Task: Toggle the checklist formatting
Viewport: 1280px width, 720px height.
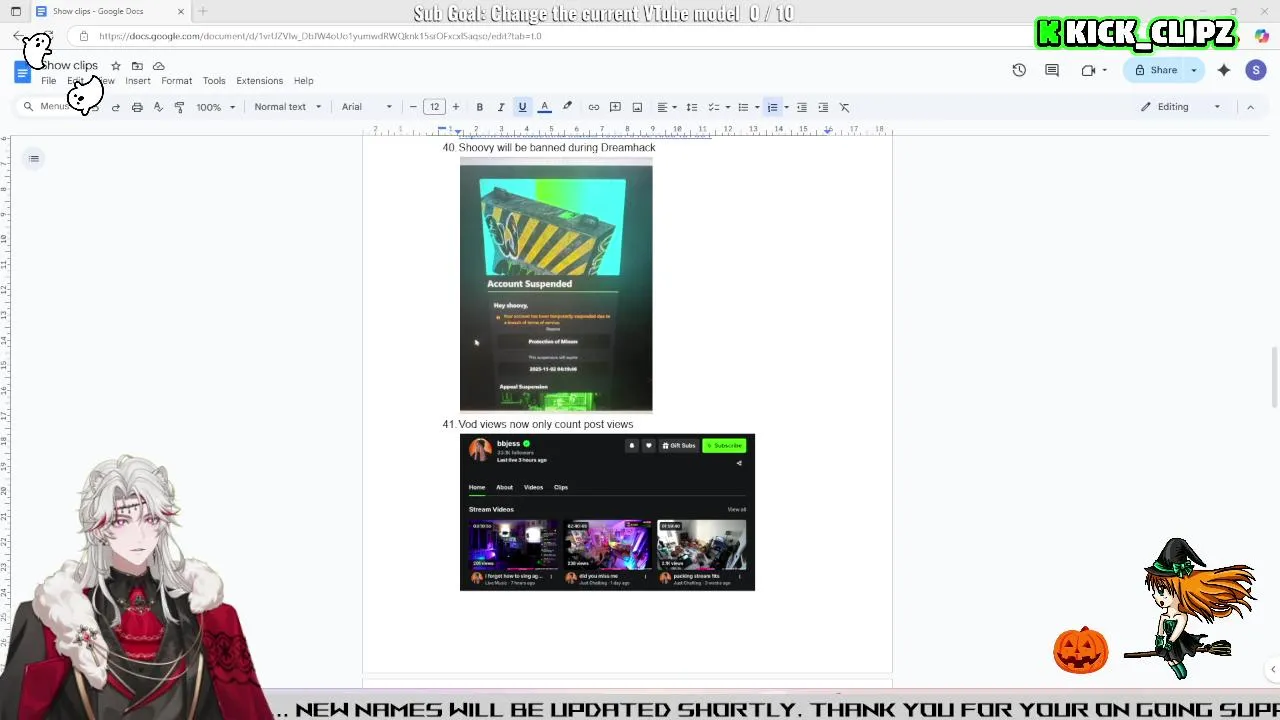Action: tap(713, 107)
